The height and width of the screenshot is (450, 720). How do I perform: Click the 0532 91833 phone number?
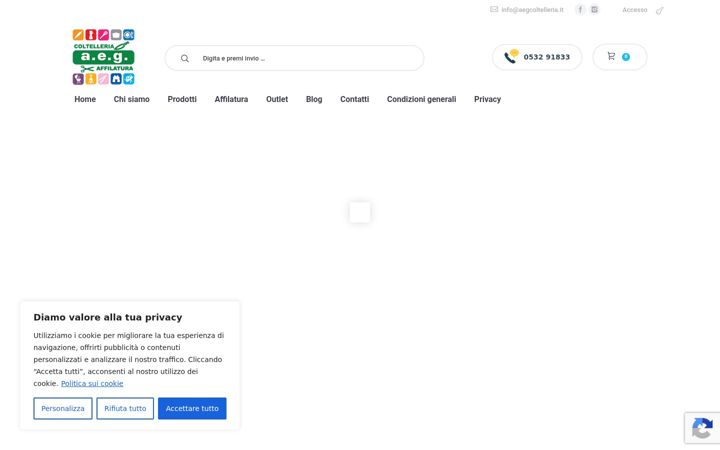click(x=546, y=57)
